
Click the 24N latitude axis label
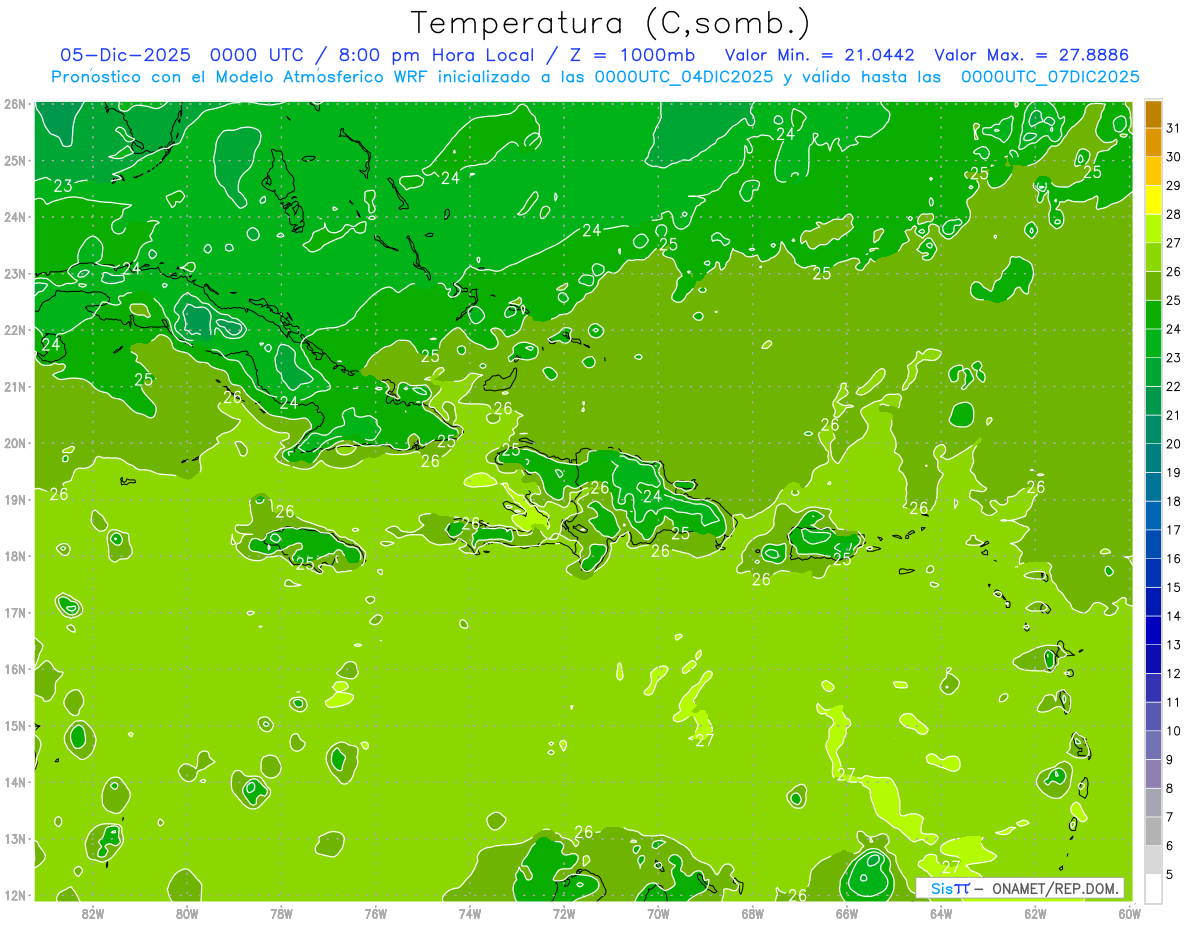14,217
